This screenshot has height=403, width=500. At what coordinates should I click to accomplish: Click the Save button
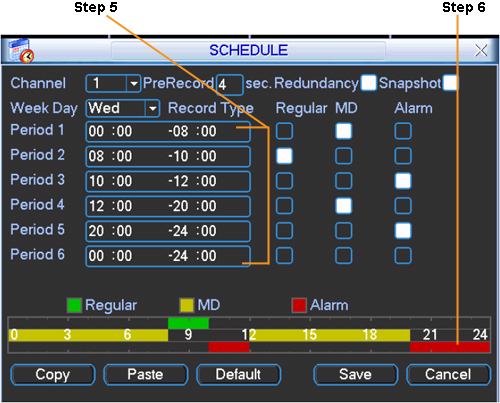click(x=355, y=375)
